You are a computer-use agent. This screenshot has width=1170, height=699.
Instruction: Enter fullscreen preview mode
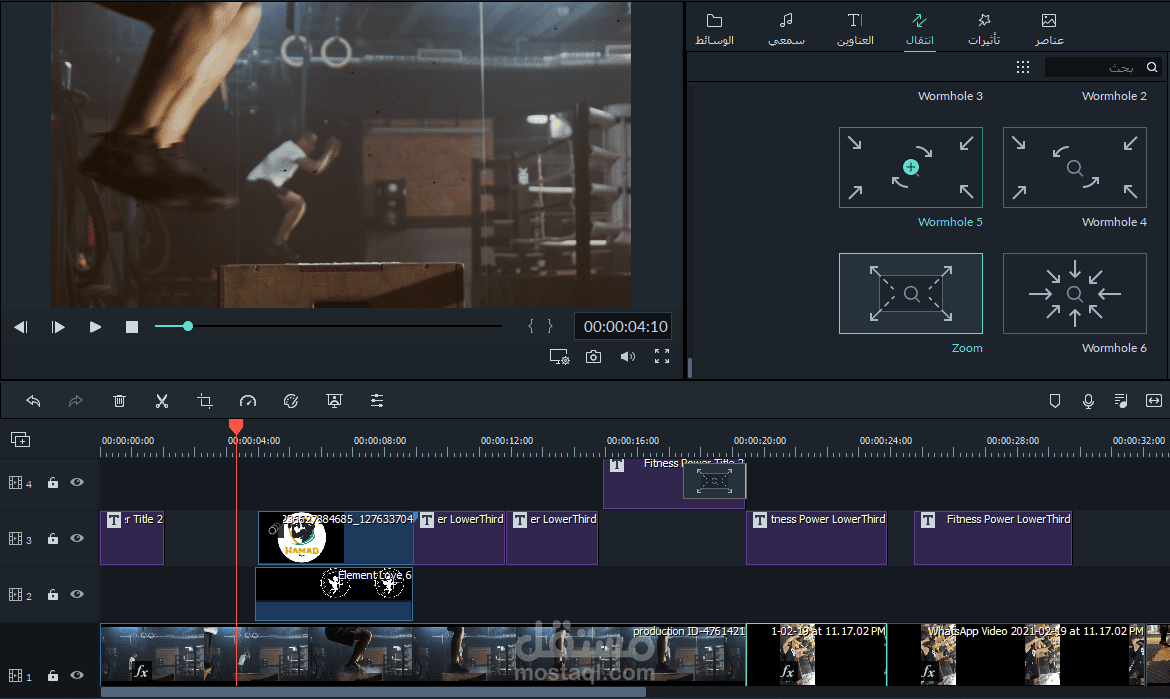tap(662, 356)
